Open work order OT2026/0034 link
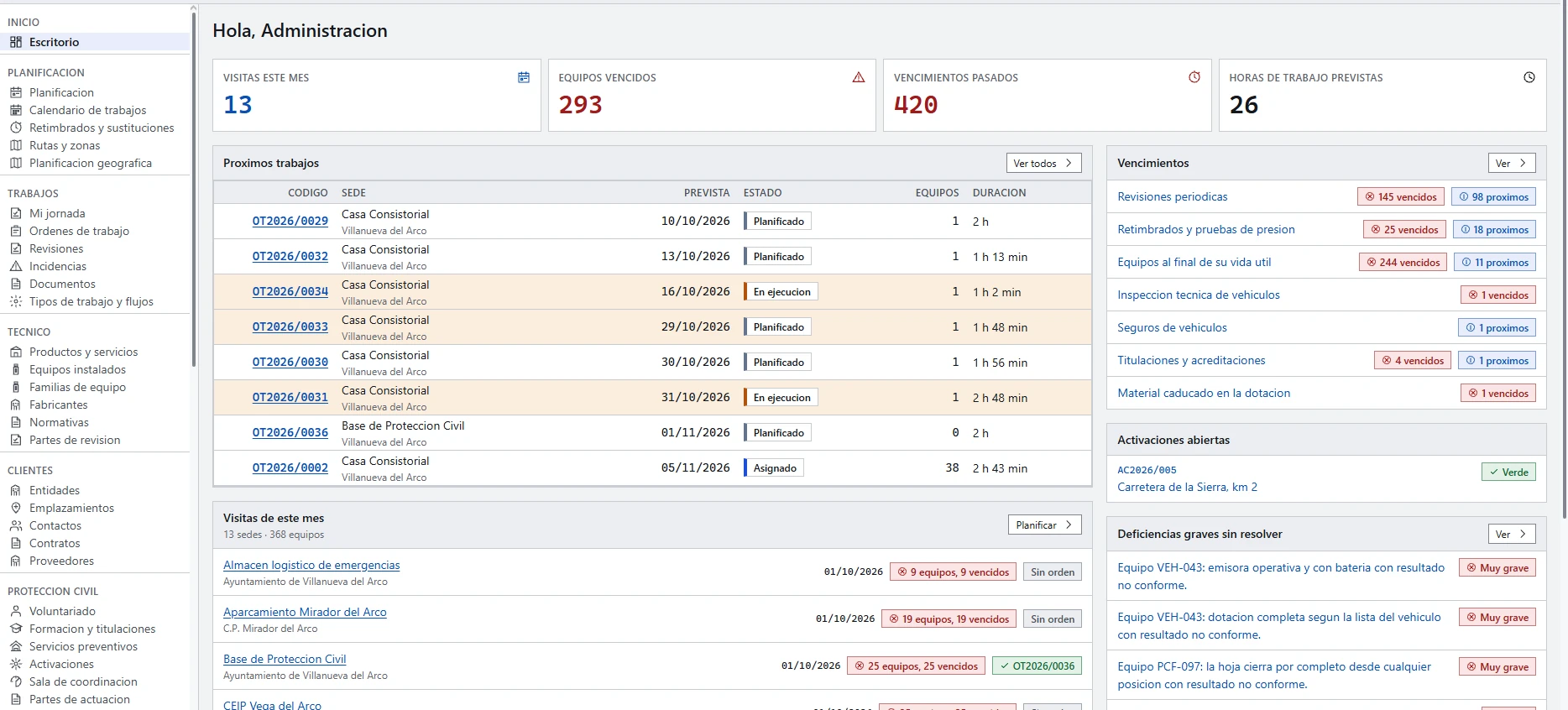This screenshot has width=1568, height=710. tap(290, 292)
